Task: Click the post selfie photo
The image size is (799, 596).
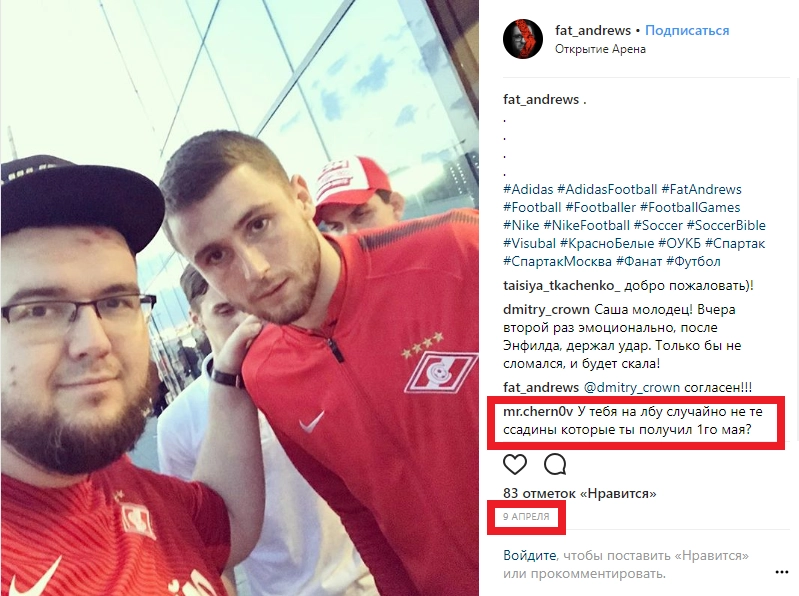Action: [x=239, y=298]
